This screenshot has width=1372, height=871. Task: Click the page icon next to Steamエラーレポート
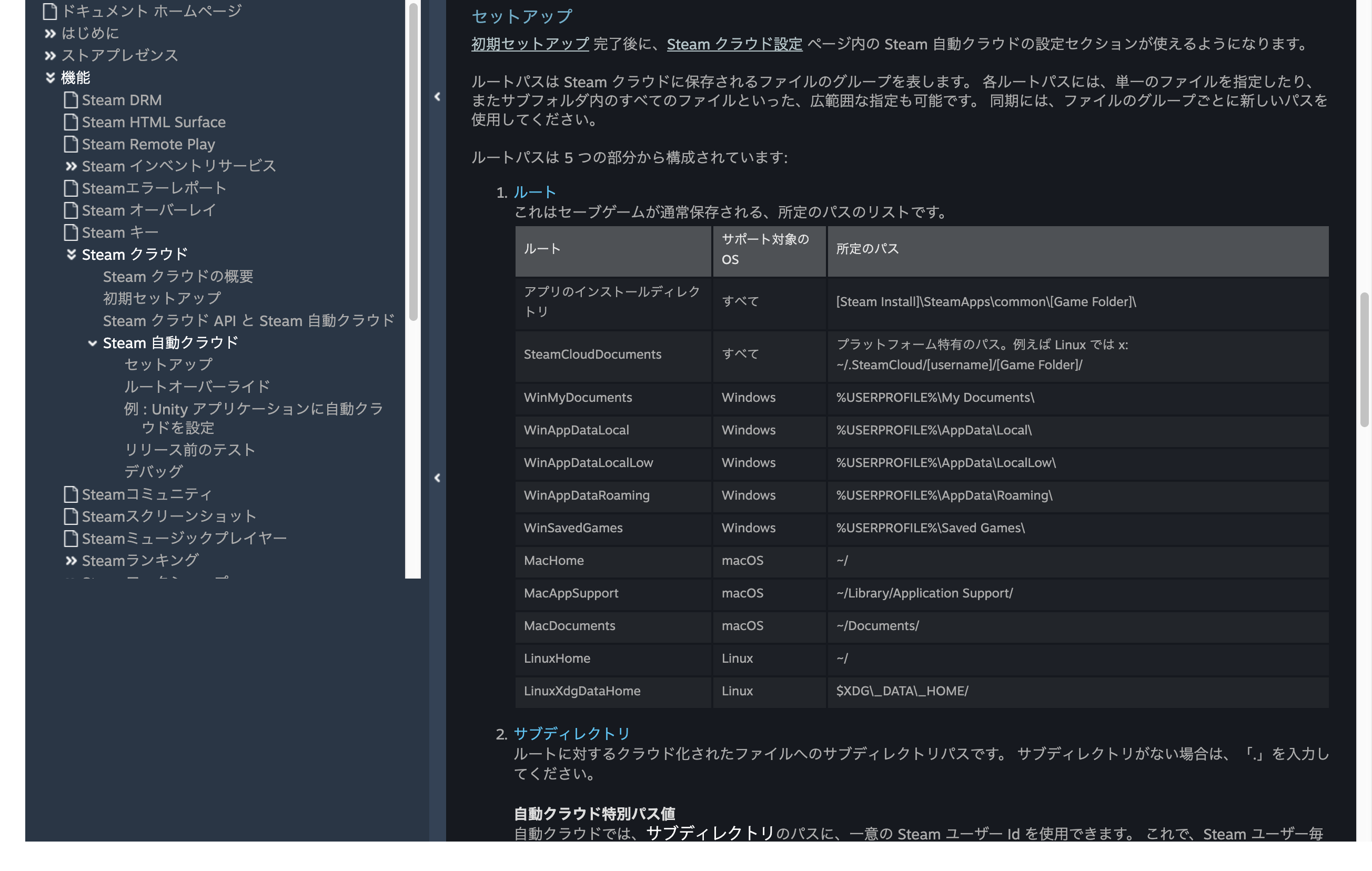70,188
